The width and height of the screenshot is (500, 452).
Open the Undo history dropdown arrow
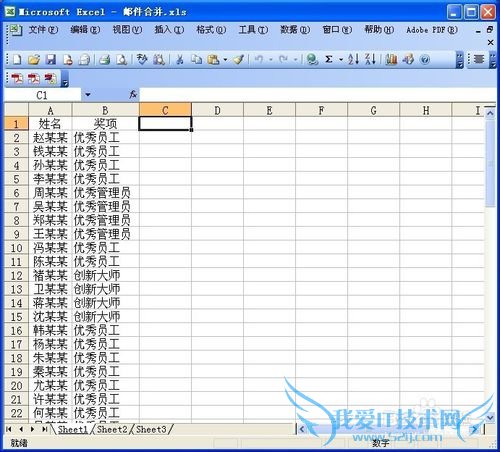pos(271,60)
